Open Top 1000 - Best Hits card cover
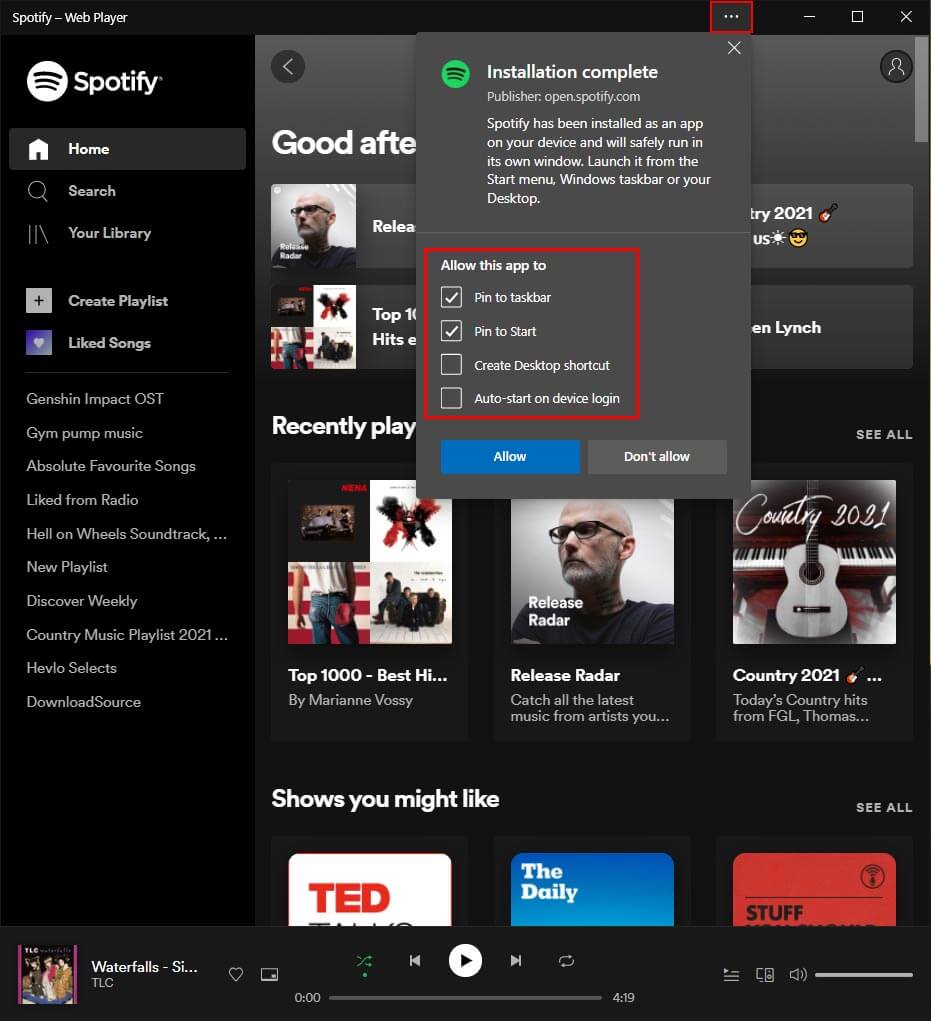931x1021 pixels. 370,563
